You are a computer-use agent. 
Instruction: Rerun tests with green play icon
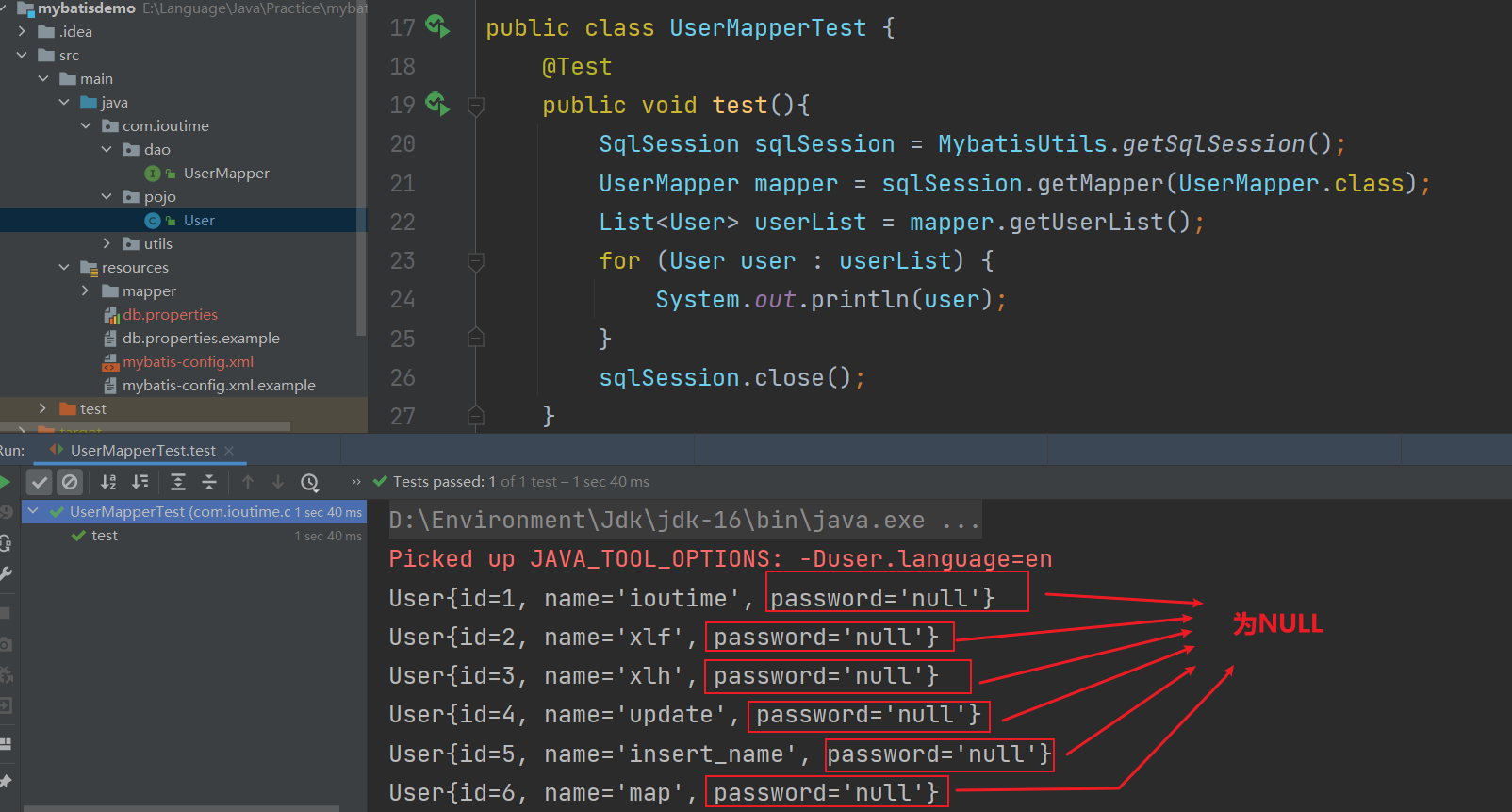pos(4,482)
